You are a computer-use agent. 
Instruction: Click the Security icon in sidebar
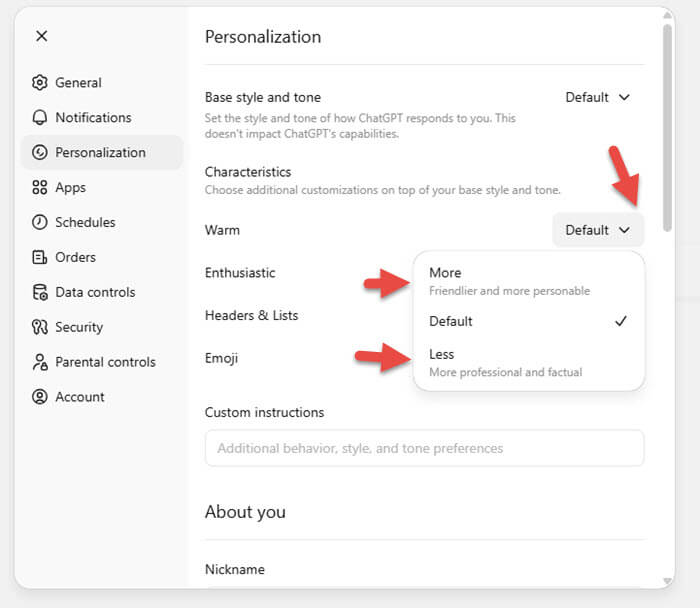tap(40, 328)
